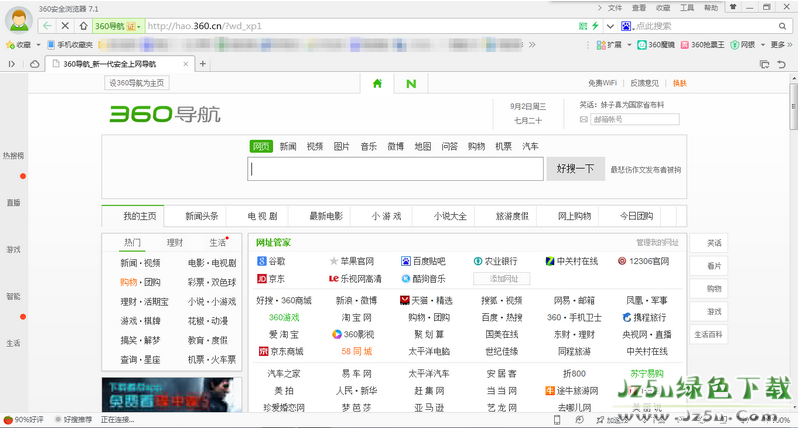
Task: Expand the 更多 toolbar overflow
Action: tap(781, 45)
